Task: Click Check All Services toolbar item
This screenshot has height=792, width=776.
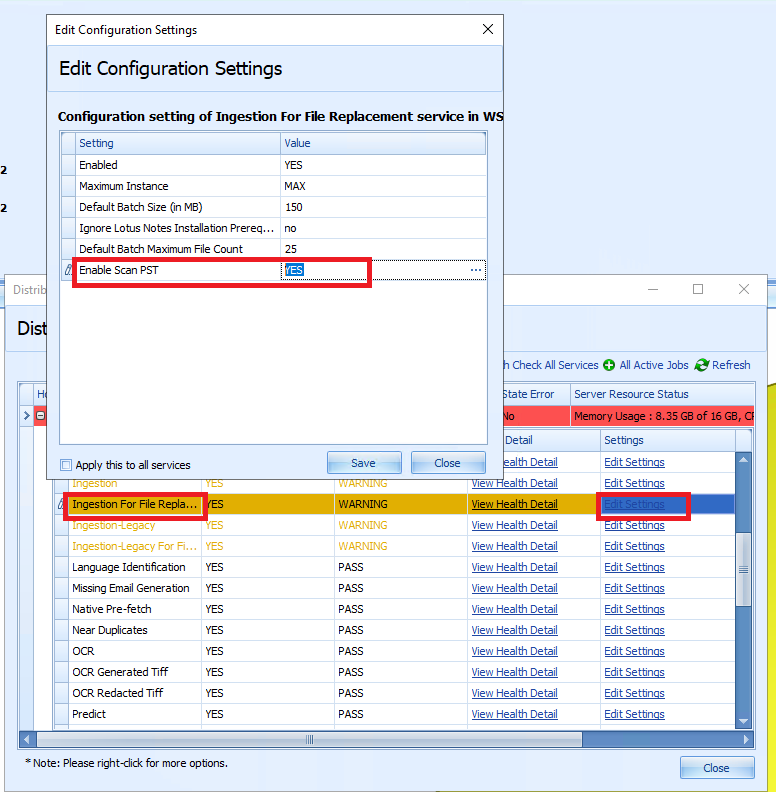Action: 552,365
